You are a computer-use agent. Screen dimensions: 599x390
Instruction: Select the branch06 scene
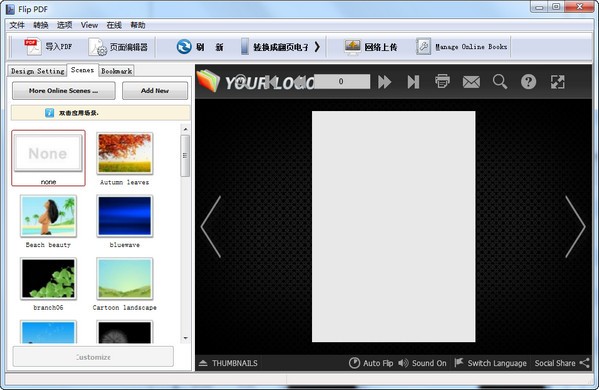point(48,284)
